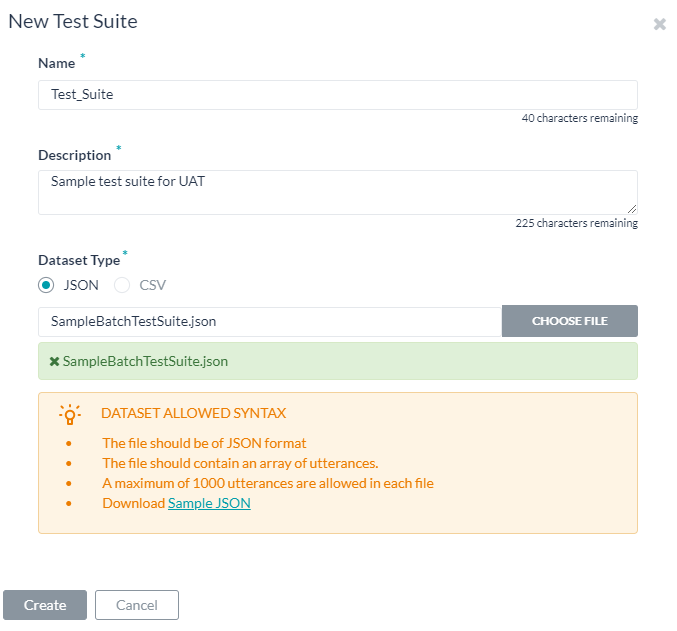The image size is (677, 631).
Task: Click the lightbulb hint icon
Action: (x=69, y=414)
